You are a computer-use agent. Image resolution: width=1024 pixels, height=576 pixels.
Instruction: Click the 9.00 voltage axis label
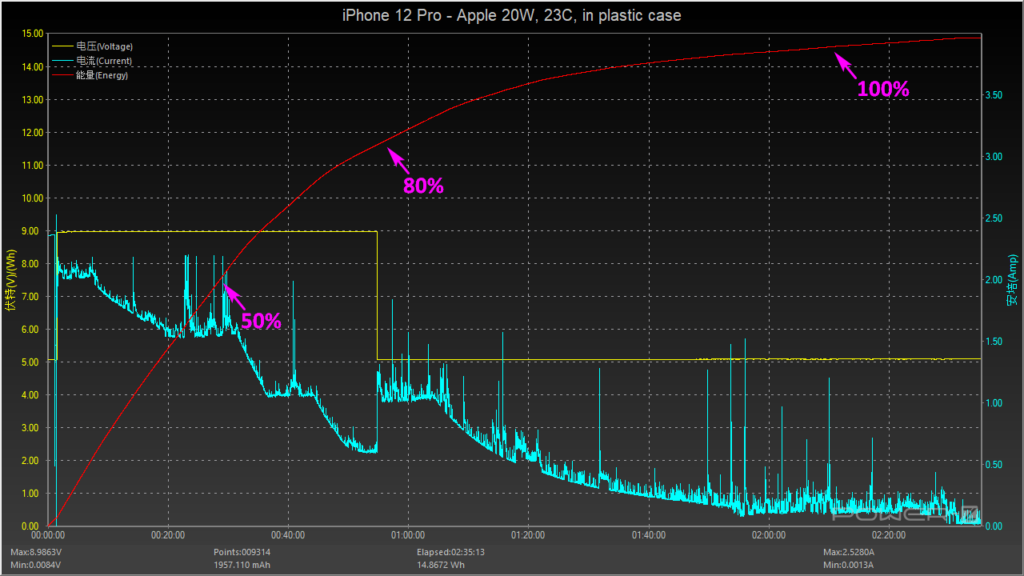click(30, 231)
